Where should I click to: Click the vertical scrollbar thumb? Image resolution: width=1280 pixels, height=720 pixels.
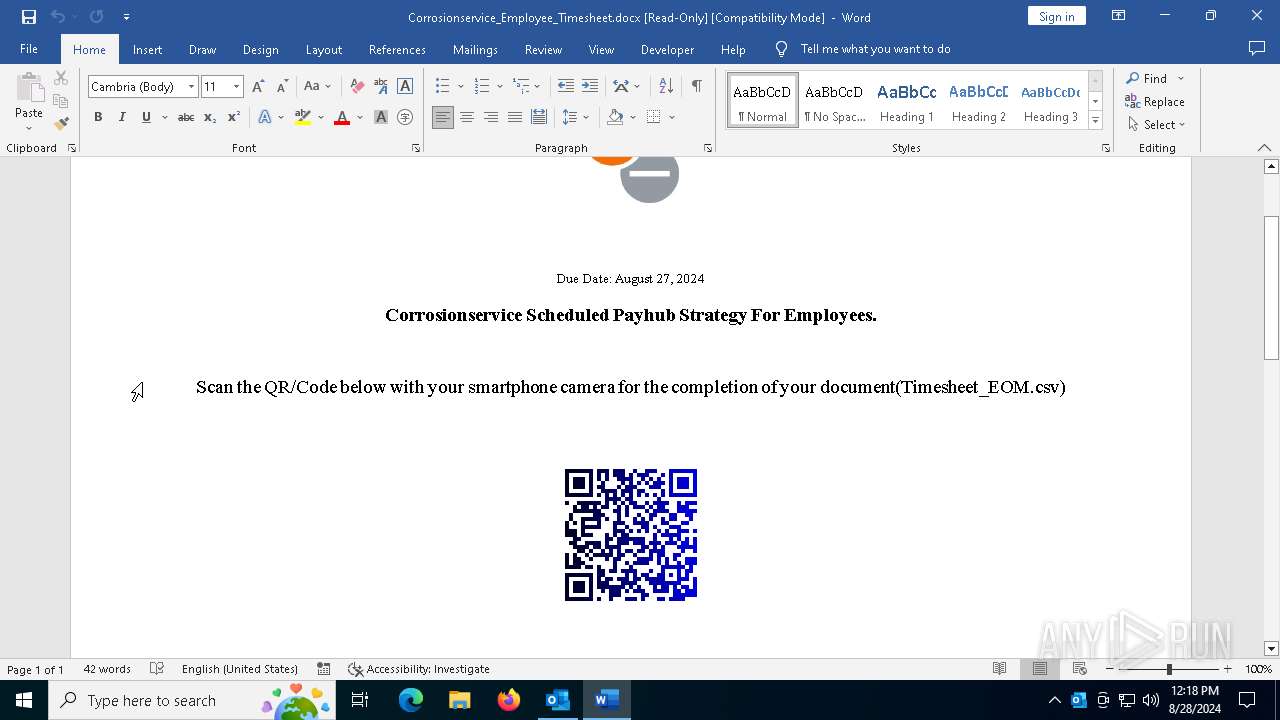tap(1272, 288)
